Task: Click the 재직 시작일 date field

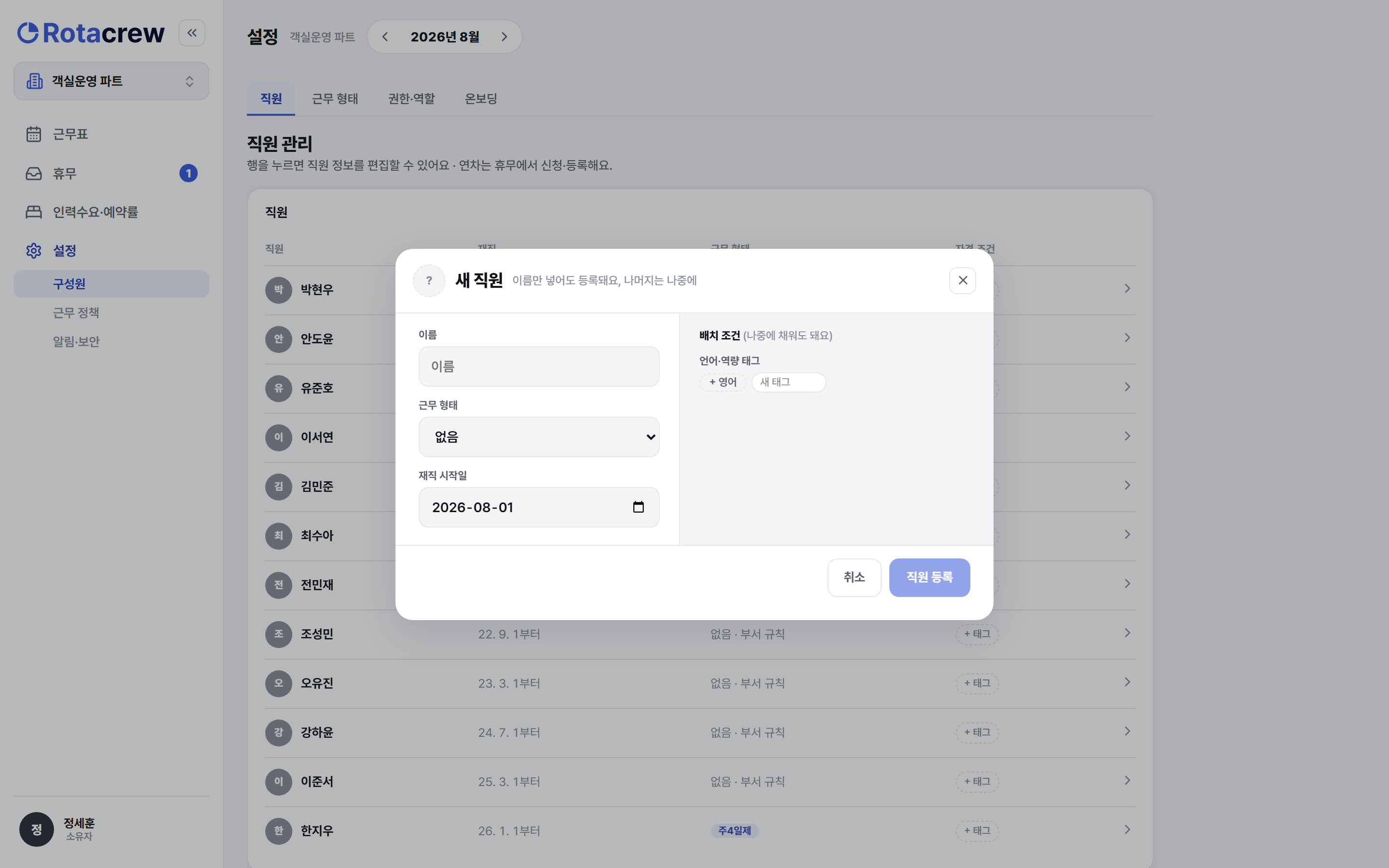Action: (x=539, y=507)
